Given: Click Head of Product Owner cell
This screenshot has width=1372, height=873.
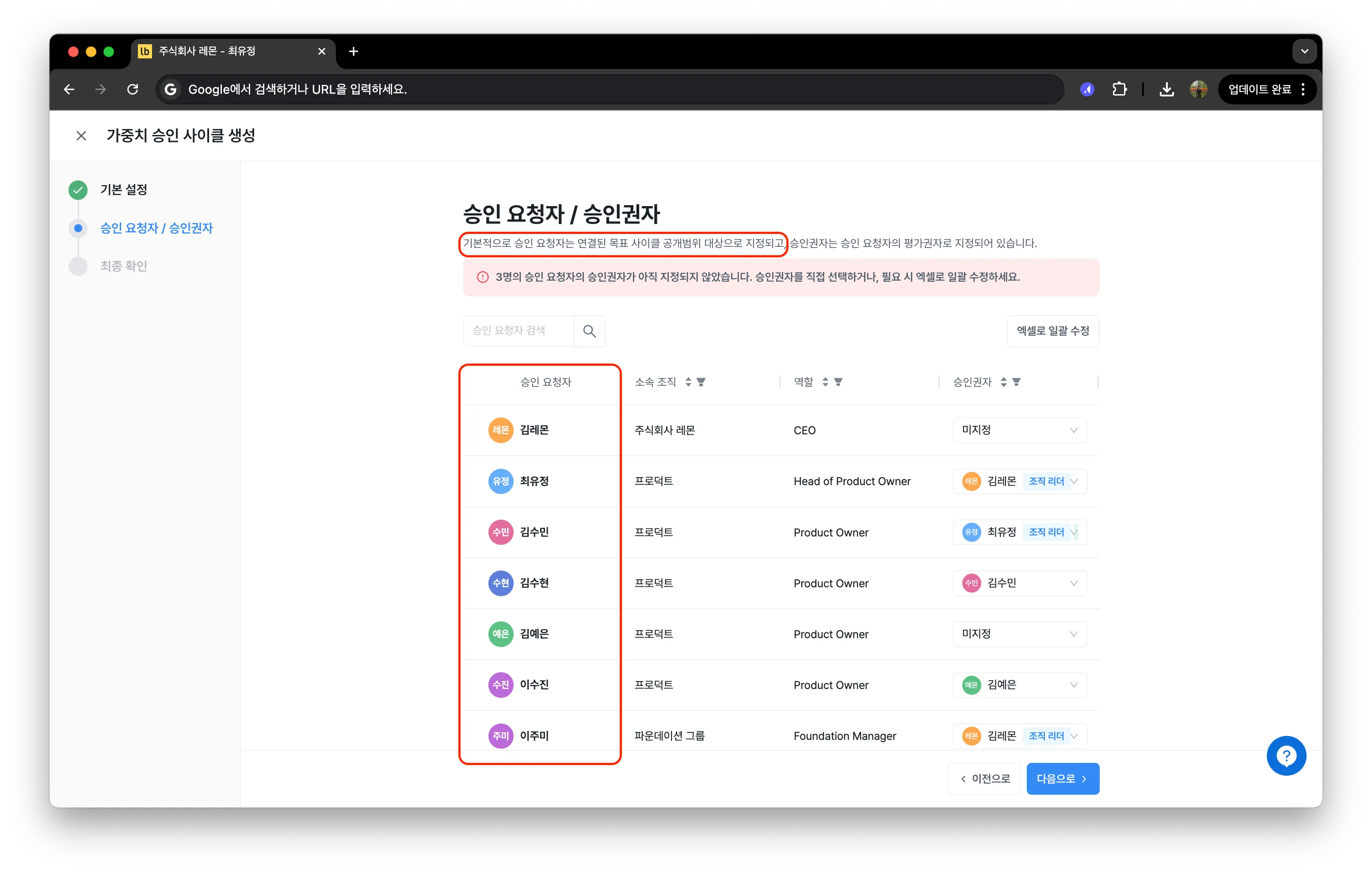Looking at the screenshot, I should tap(852, 481).
